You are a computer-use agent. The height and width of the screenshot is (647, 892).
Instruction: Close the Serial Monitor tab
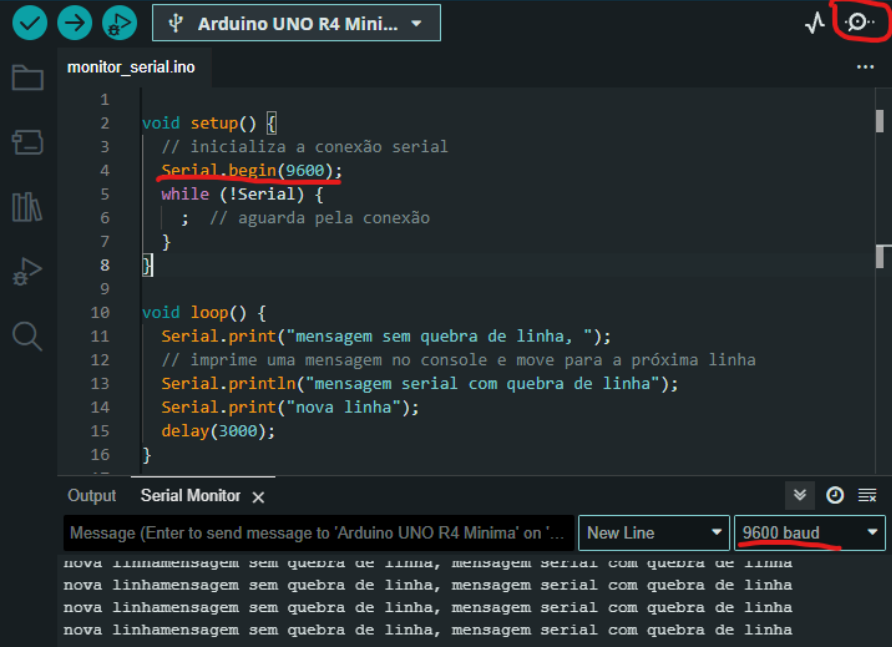[258, 497]
